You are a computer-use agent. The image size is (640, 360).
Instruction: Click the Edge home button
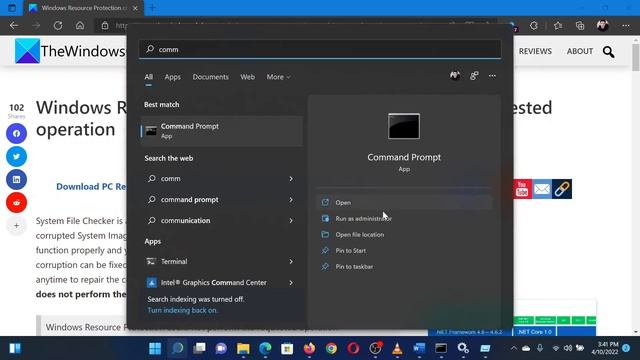80,26
